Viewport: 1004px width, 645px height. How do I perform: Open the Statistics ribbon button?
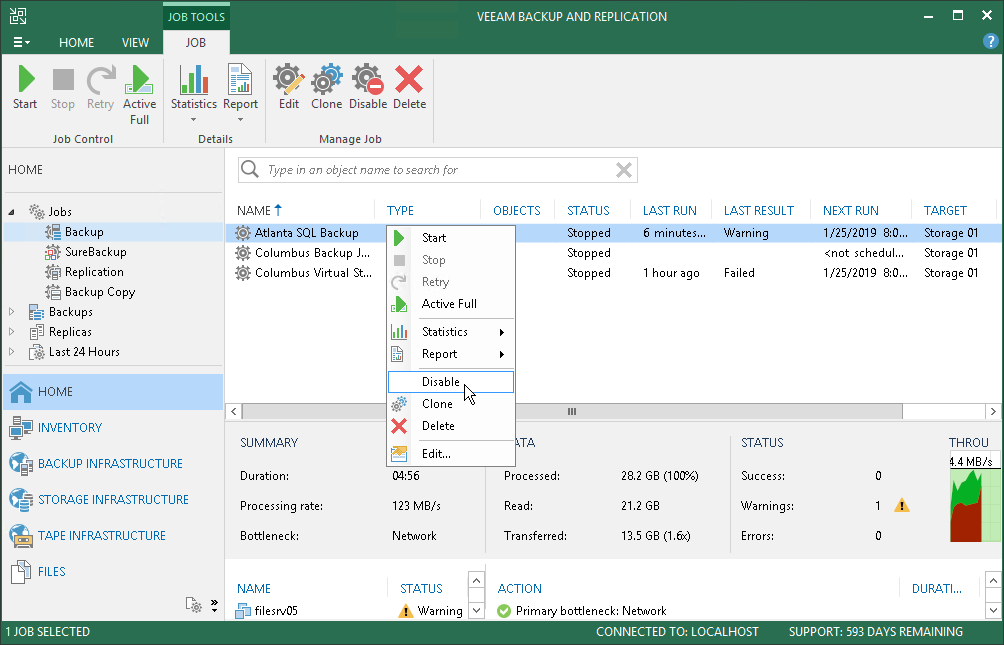pyautogui.click(x=193, y=94)
